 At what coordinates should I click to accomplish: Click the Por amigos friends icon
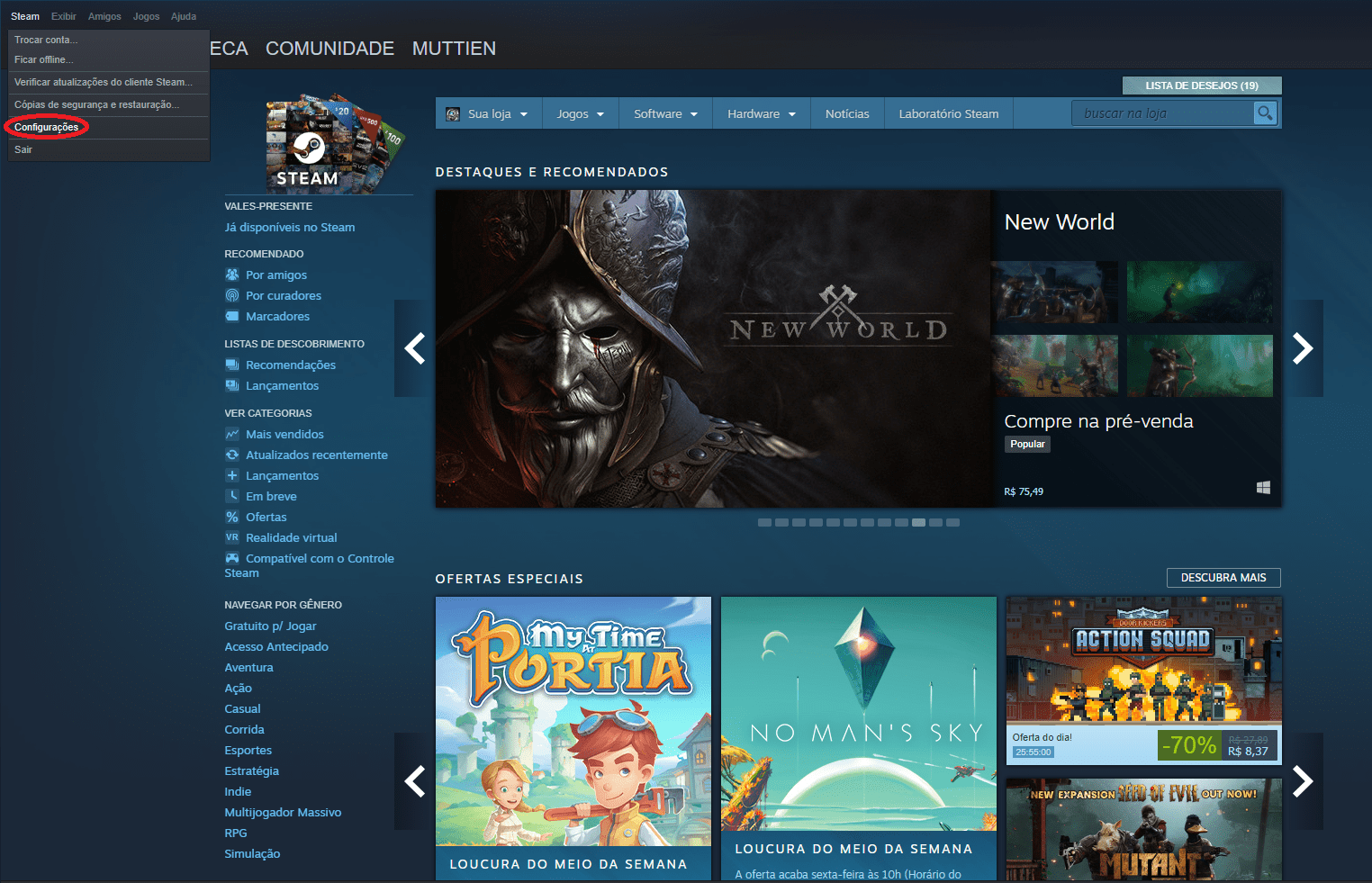232,275
